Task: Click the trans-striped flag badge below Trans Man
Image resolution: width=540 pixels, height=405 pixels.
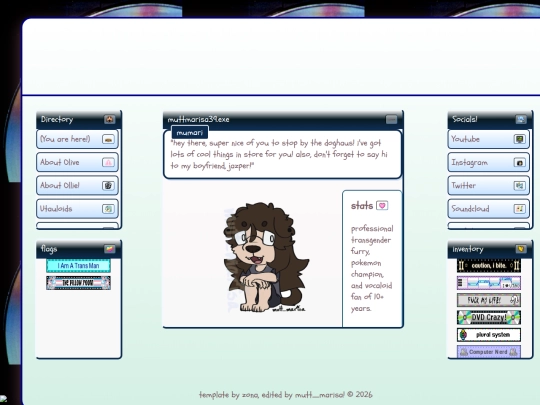Action: point(79,283)
